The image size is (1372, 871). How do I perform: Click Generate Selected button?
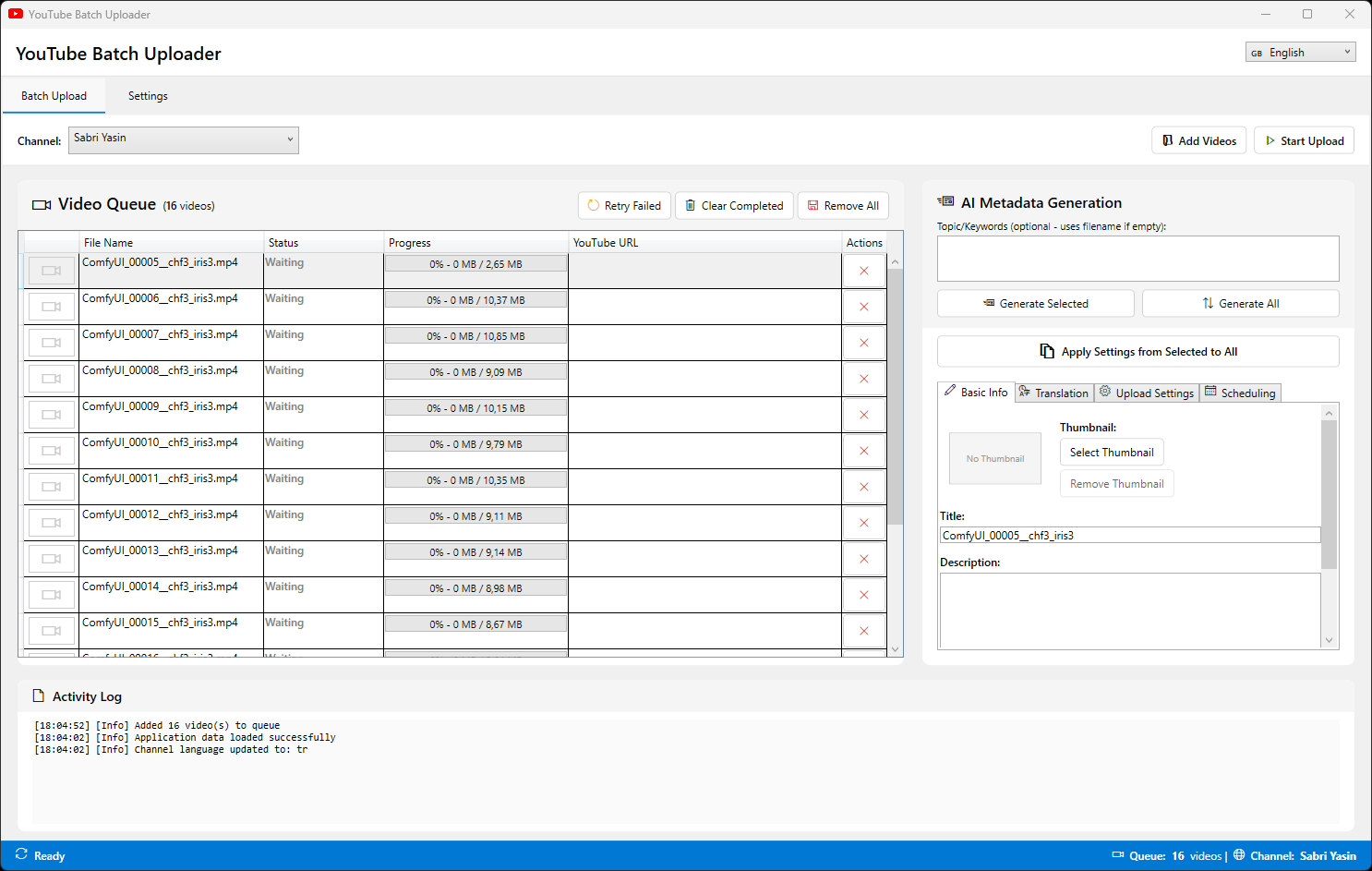coord(1035,304)
